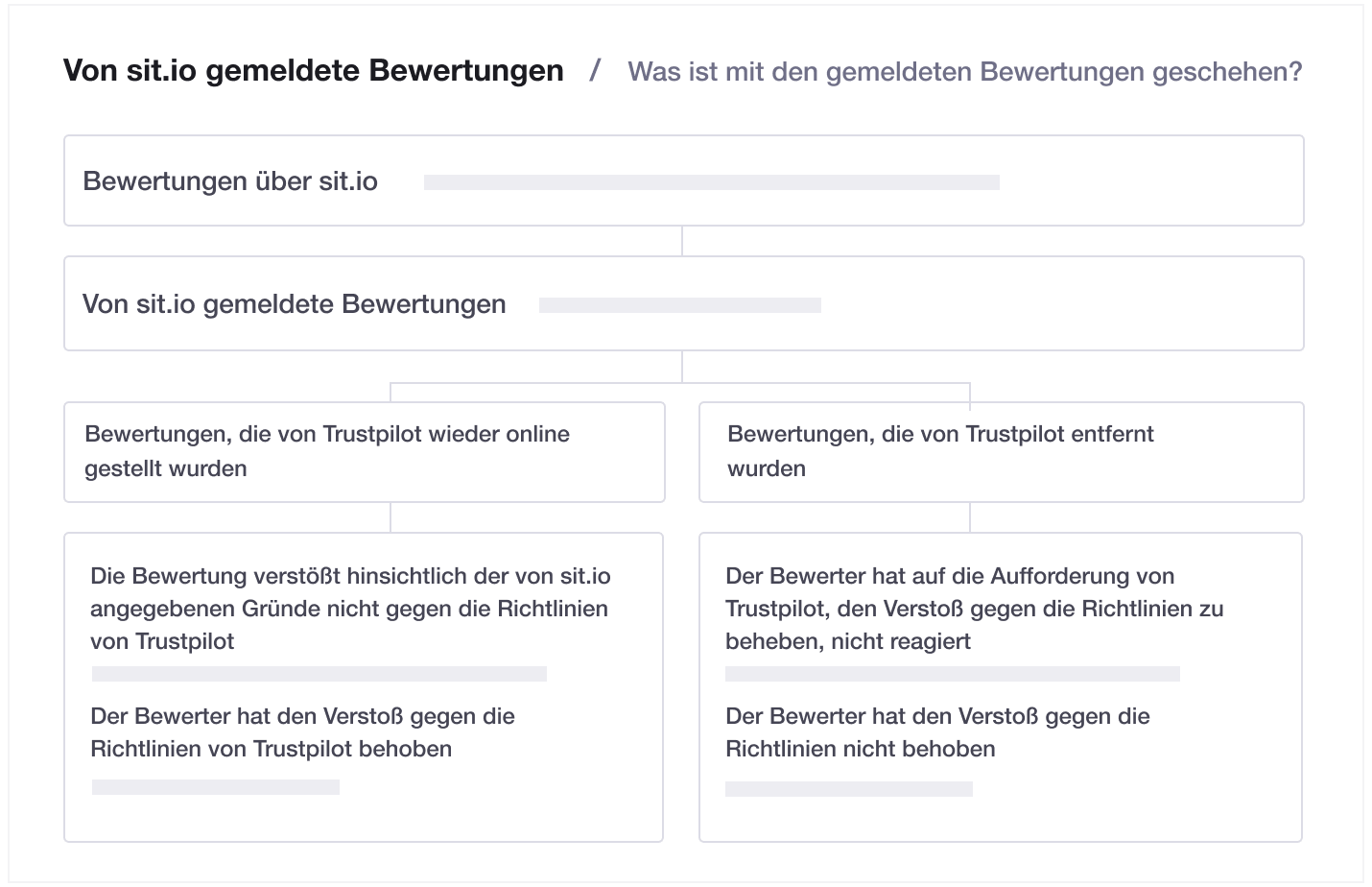Viewport: 1372px width, 887px height.
Task: Click "Bewertungen, die von Trustpilot entfernt wurden"
Action: (x=940, y=451)
